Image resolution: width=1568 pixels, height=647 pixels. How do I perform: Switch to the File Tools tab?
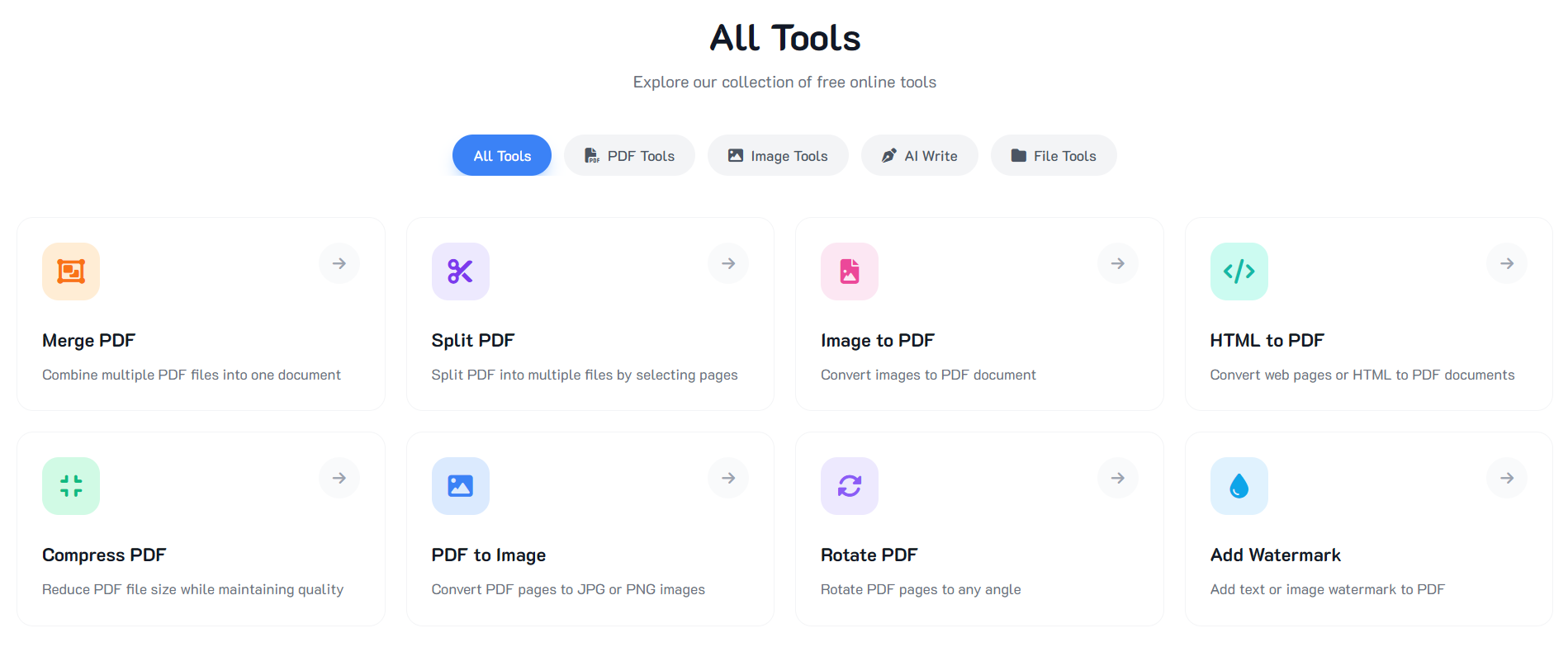(1054, 155)
